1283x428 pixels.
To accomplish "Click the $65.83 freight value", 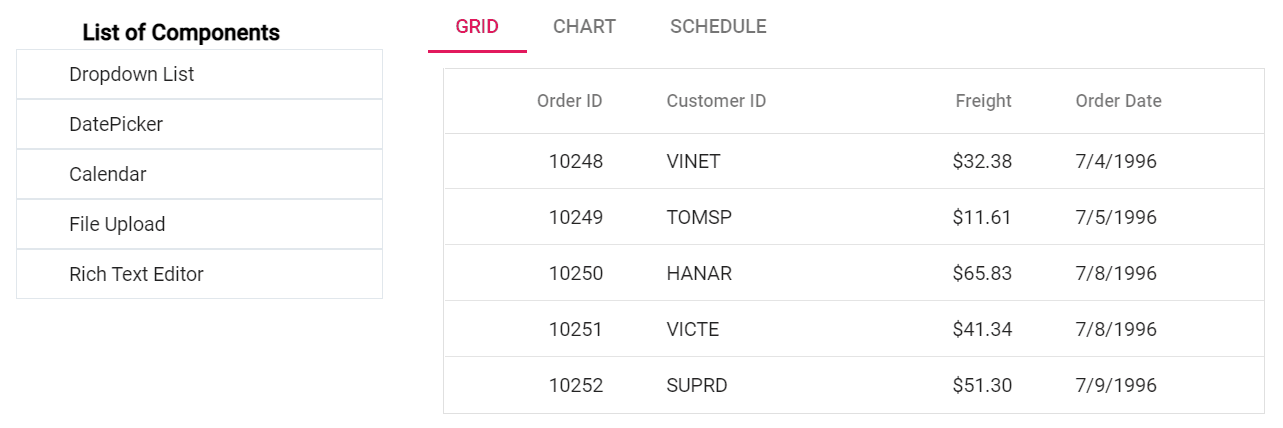I will 982,274.
